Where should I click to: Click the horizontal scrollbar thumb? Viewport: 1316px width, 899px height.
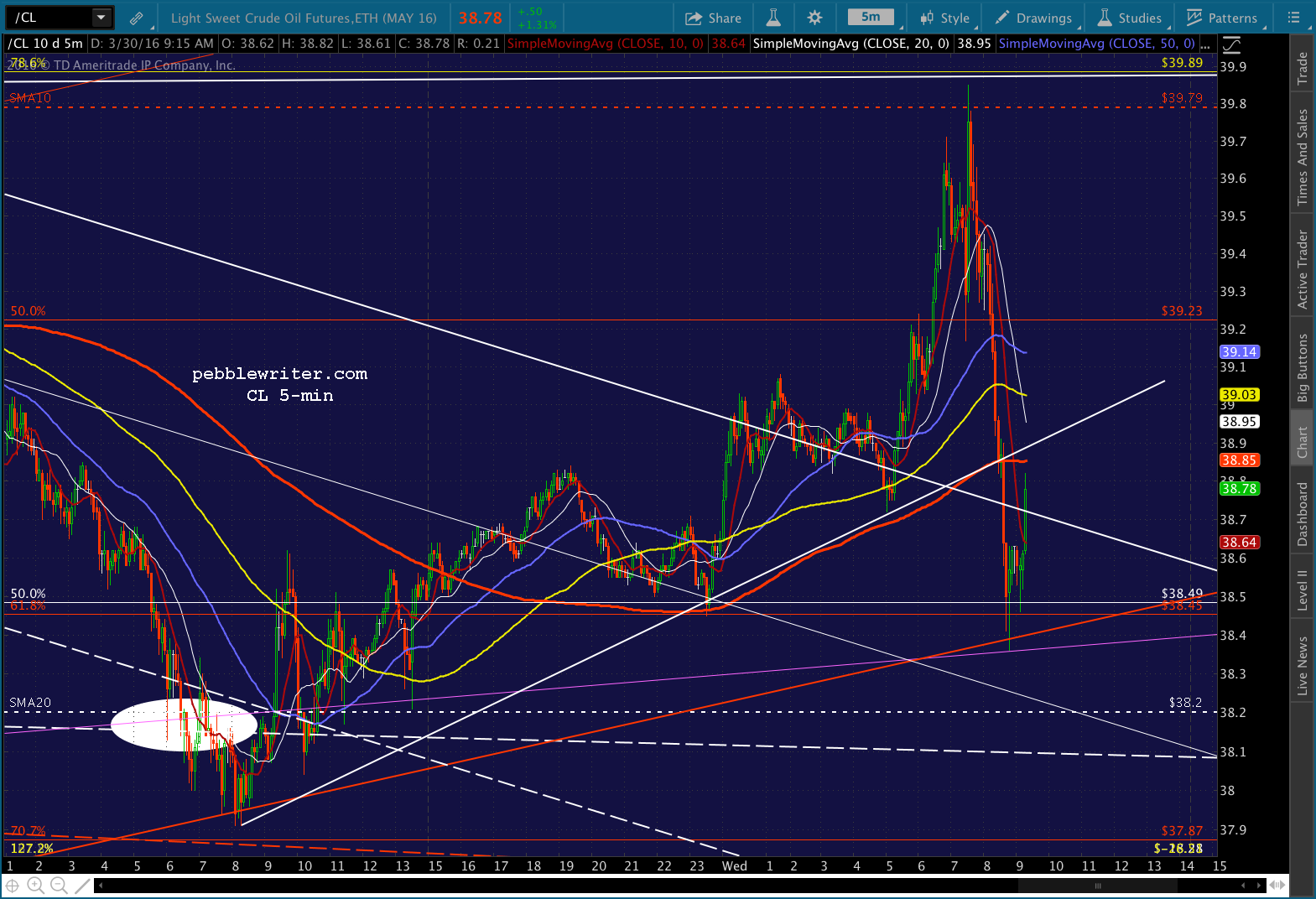coord(1097,885)
